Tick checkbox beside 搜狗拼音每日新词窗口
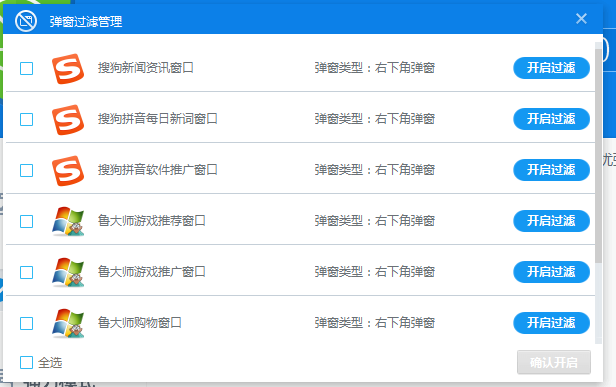Image resolution: width=616 pixels, height=387 pixels. pos(26,119)
